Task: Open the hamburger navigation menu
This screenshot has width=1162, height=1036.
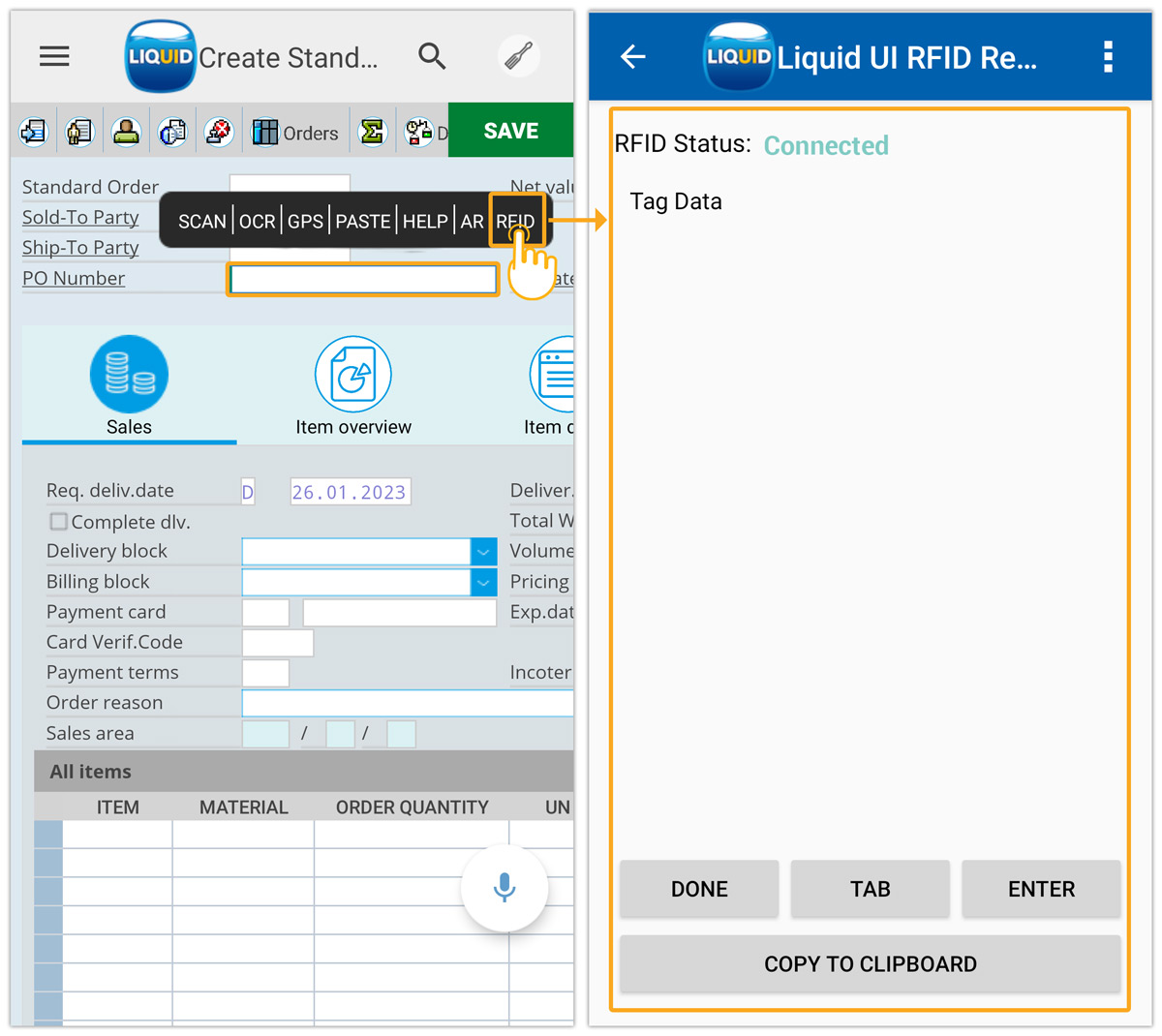Action: 54,56
